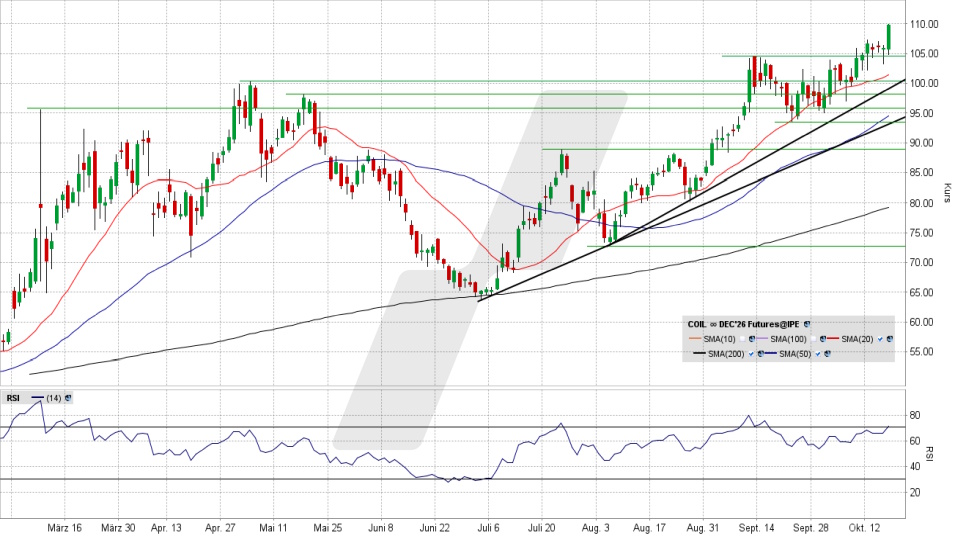960x540 pixels.
Task: Click the 'Juli 20' date label
Action: click(x=542, y=528)
